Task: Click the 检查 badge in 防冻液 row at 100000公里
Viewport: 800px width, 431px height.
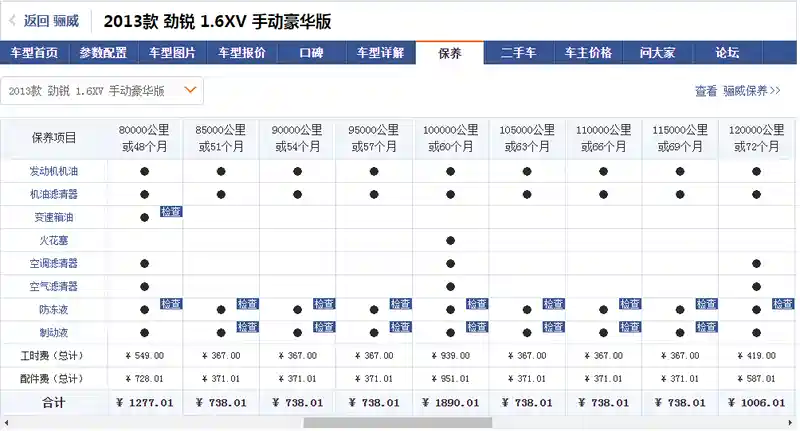Action: pyautogui.click(x=477, y=304)
